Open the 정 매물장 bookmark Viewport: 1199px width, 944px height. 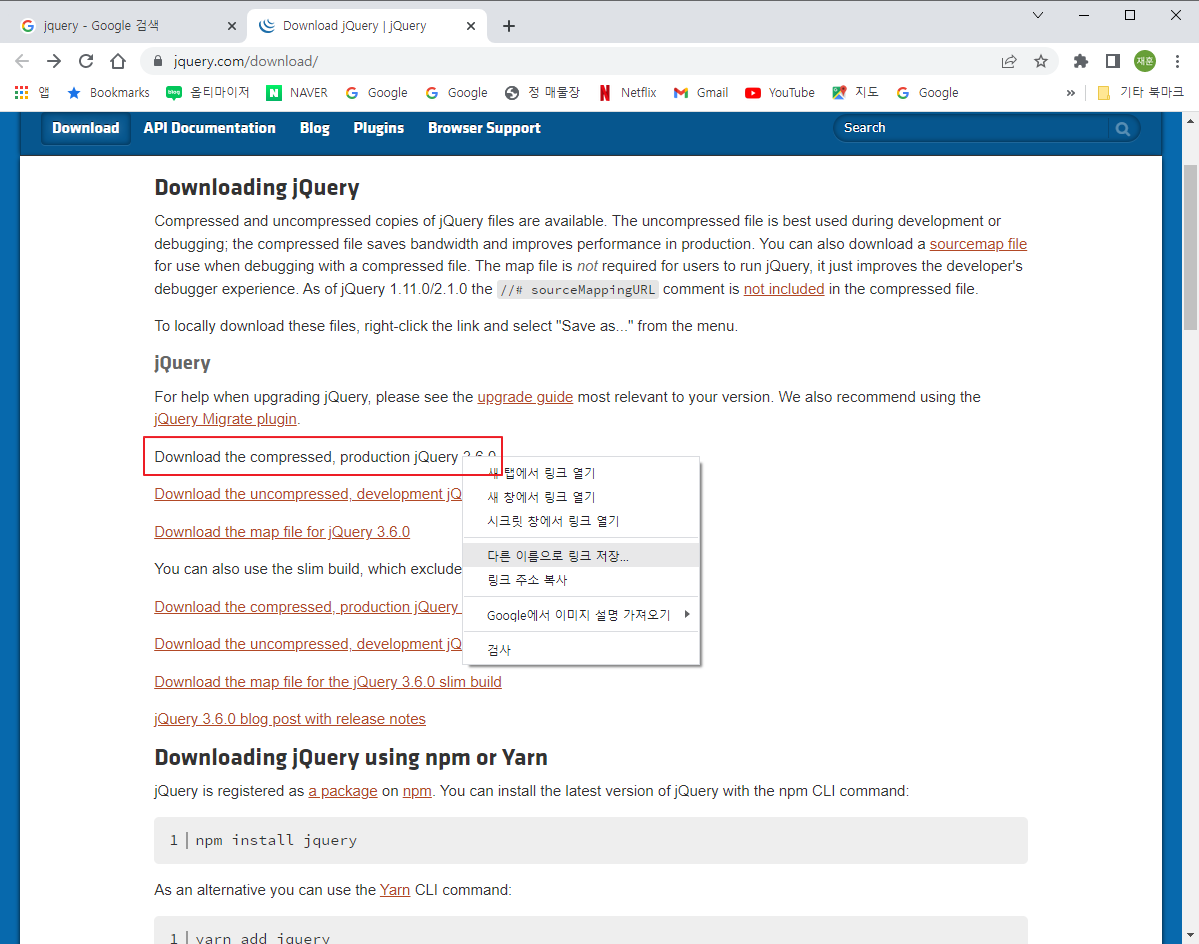542,92
